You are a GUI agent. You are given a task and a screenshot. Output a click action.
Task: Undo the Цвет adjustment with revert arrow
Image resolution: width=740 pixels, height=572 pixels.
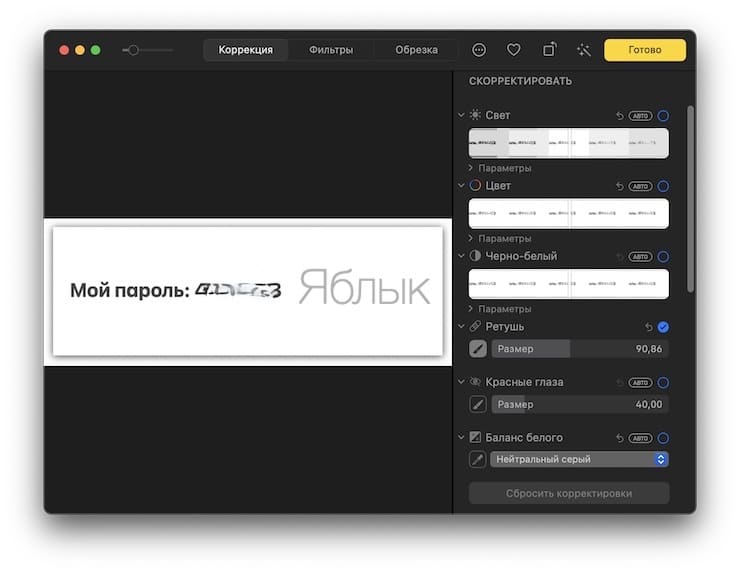coord(620,186)
